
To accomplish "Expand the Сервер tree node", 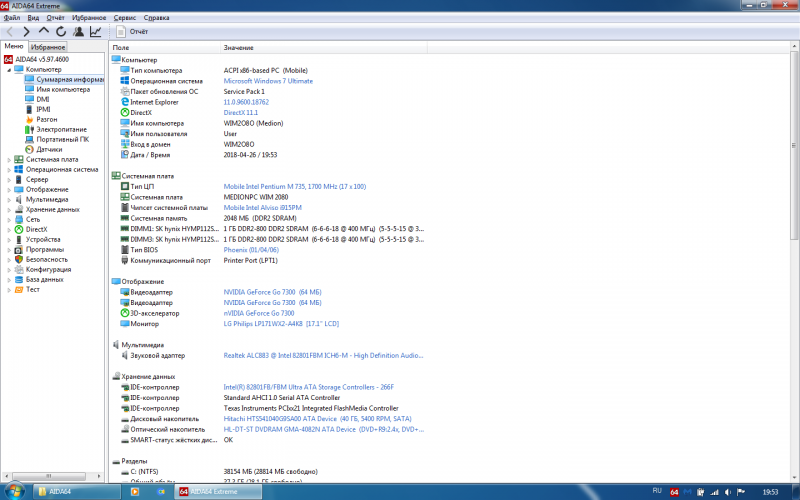I will coord(9,180).
